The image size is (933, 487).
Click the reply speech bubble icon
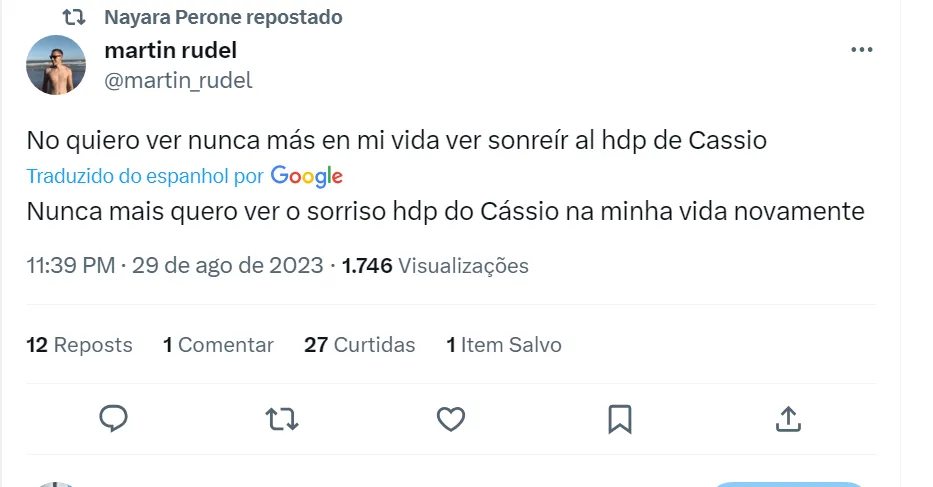click(x=114, y=418)
